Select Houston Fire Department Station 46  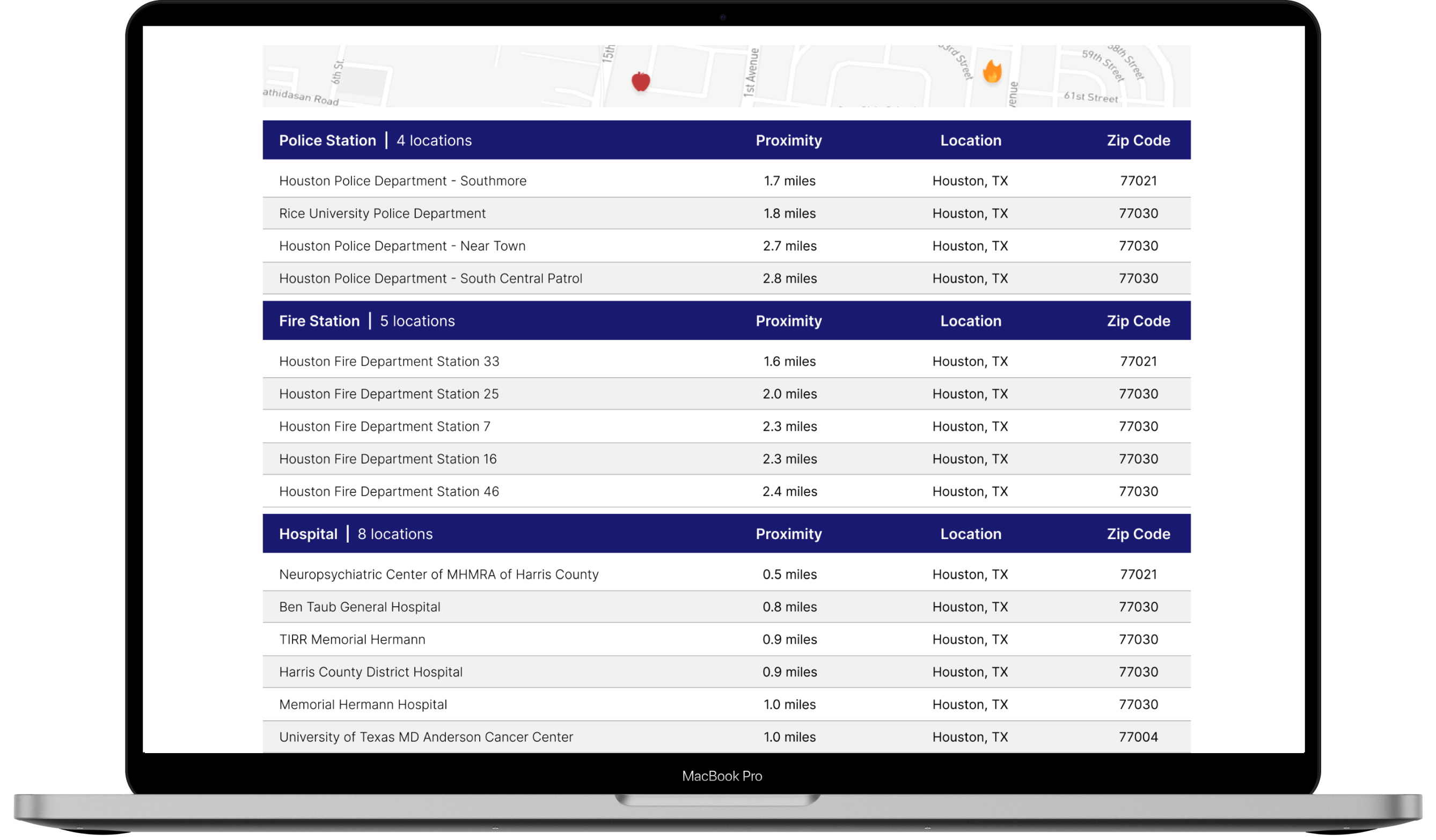coord(726,491)
